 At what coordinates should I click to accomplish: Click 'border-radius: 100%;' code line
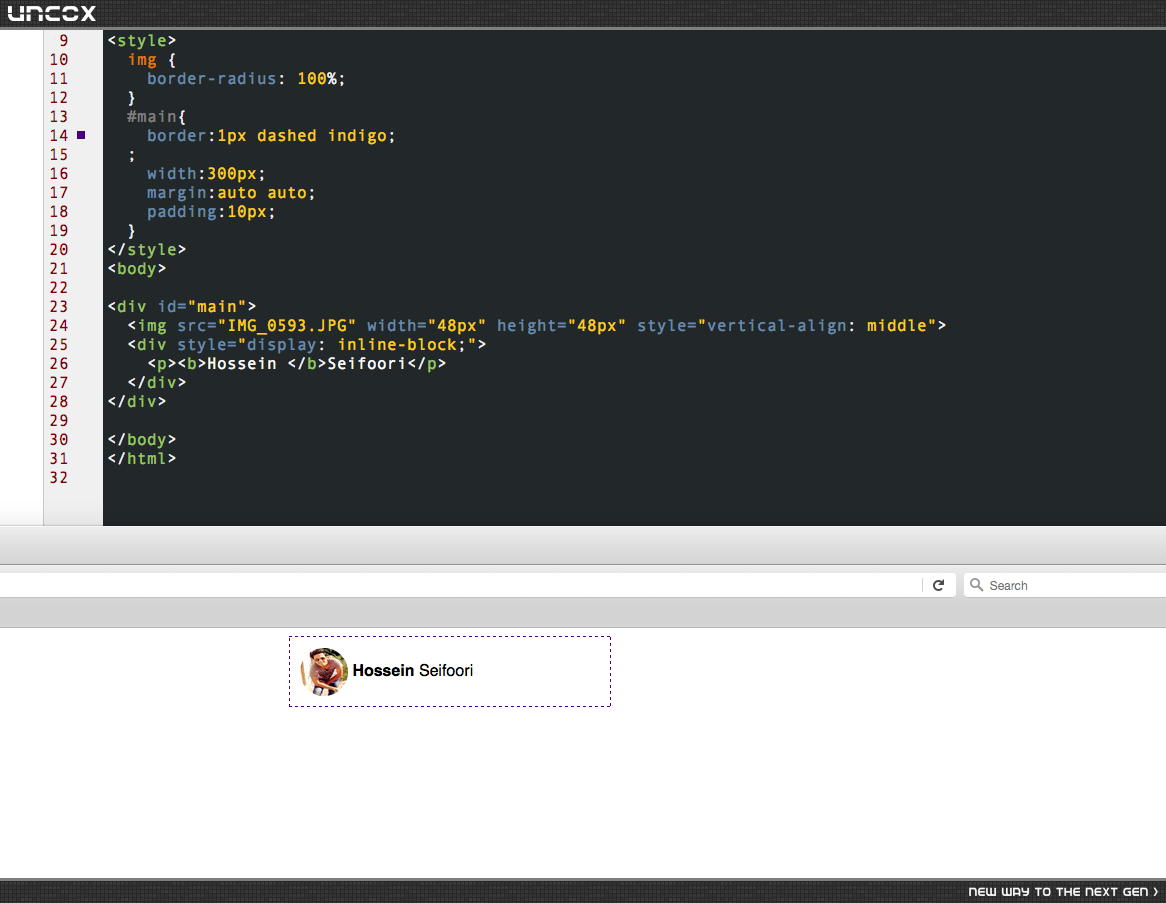click(246, 79)
